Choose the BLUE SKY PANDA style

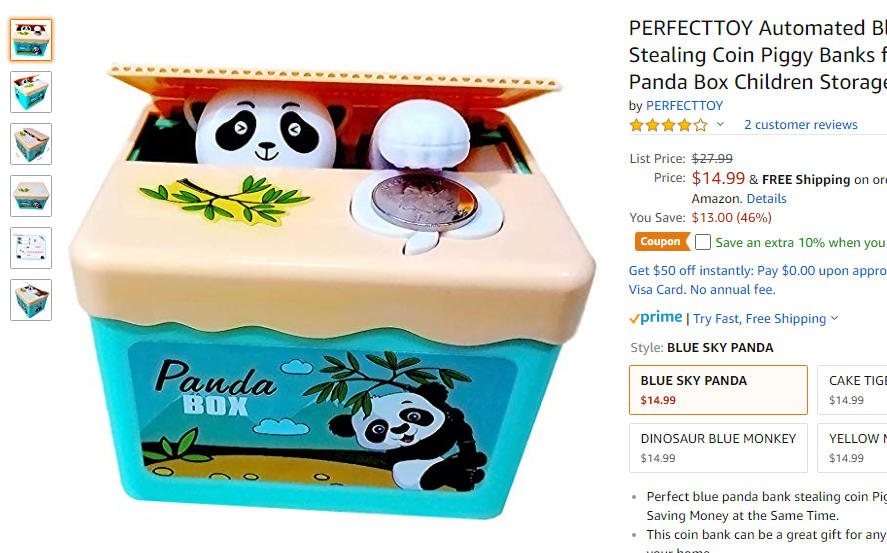[718, 390]
